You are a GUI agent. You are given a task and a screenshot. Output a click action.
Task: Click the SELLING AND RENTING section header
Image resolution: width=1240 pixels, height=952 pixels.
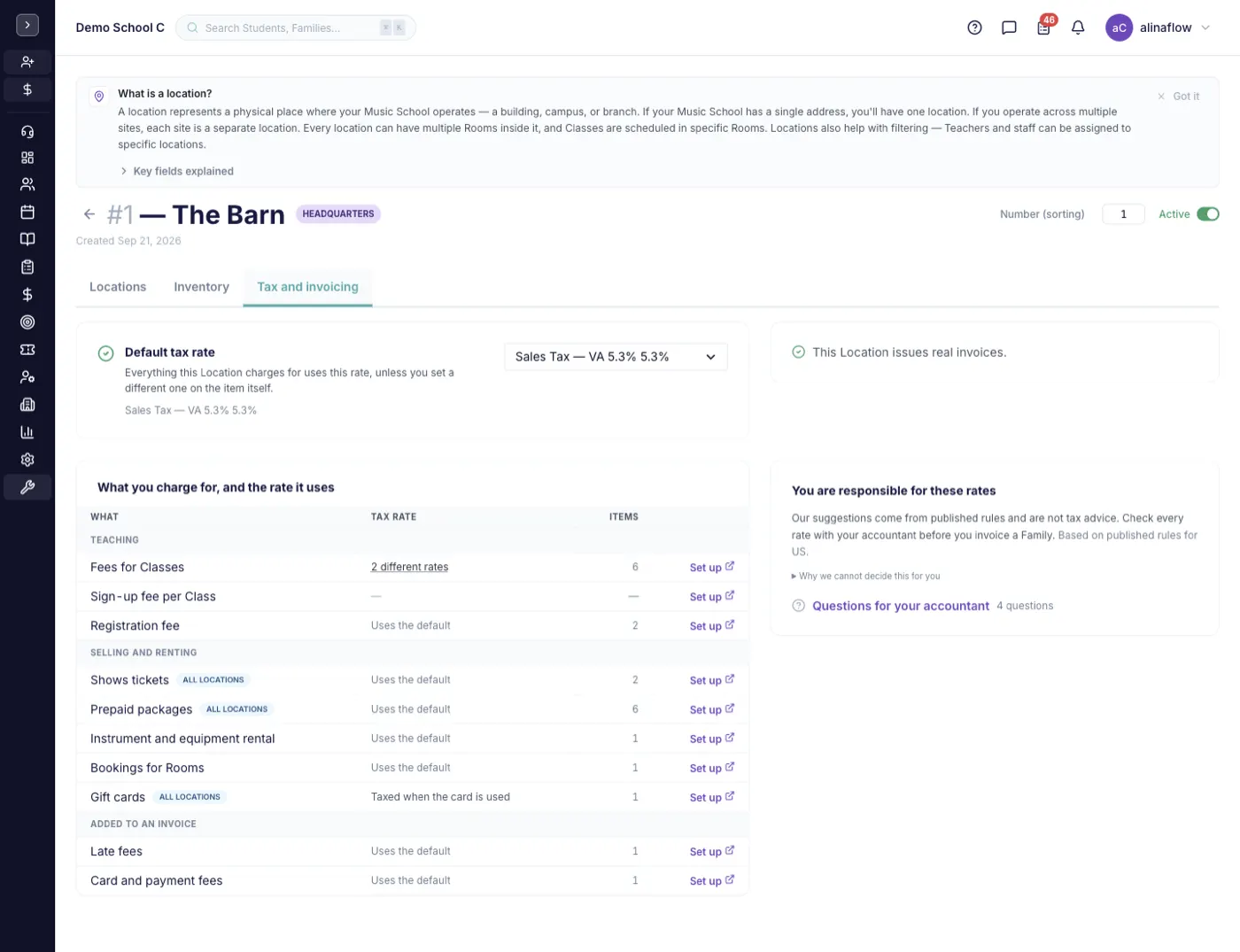point(143,653)
